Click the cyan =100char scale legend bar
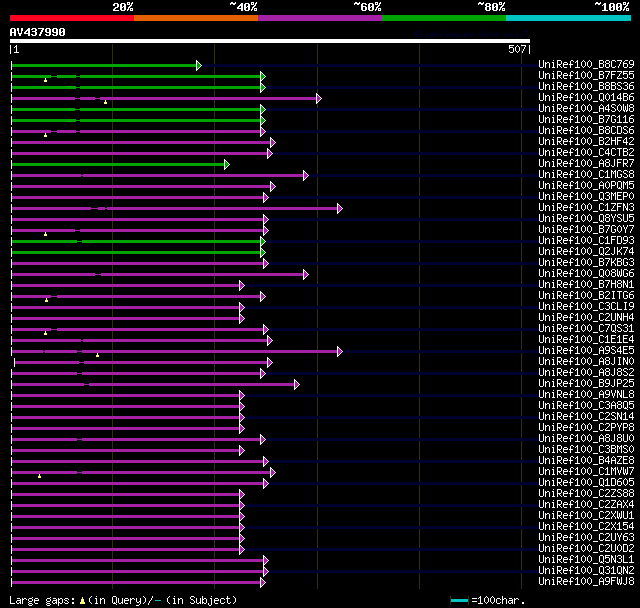The width and height of the screenshot is (640, 608). tap(459, 600)
